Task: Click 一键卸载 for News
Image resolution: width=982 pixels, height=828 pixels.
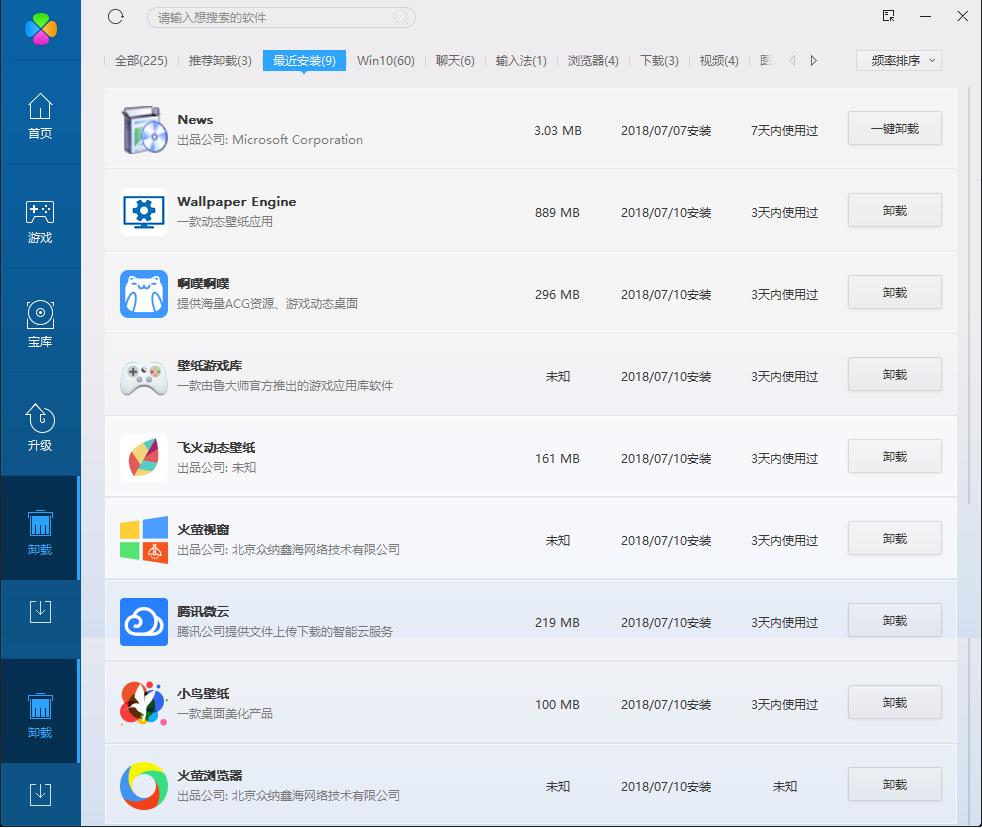Action: [895, 128]
